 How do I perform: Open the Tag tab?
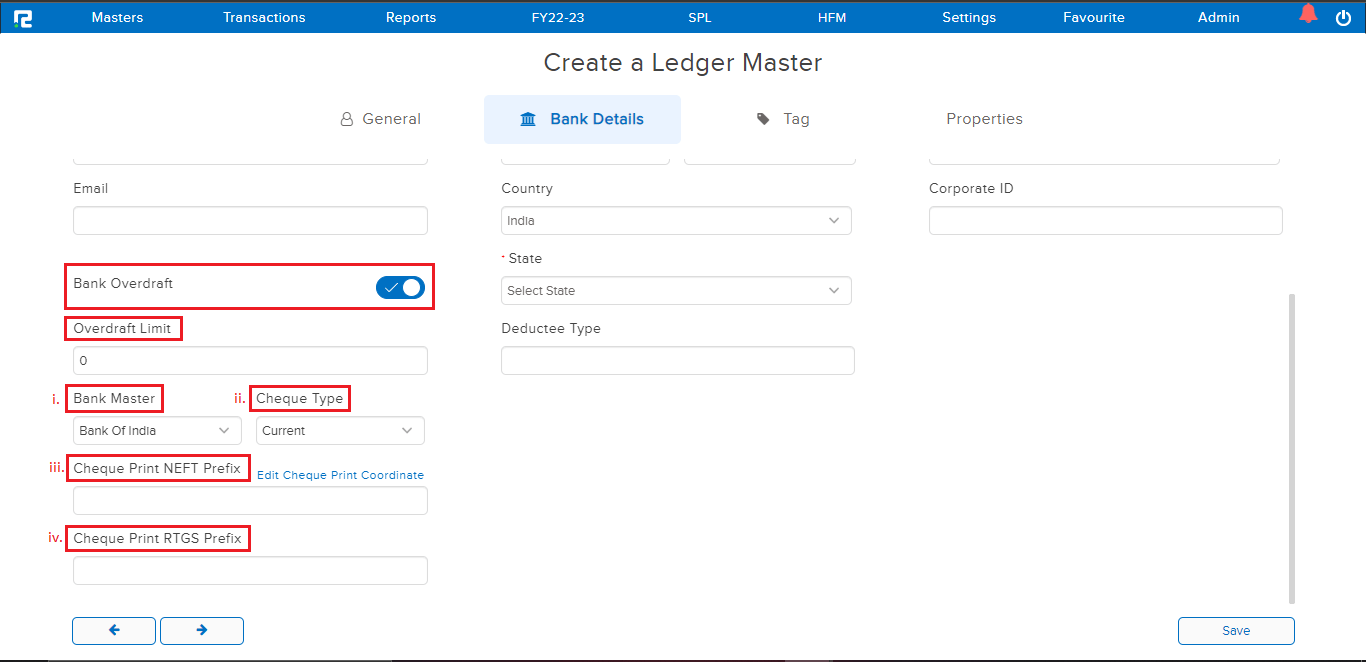point(783,119)
